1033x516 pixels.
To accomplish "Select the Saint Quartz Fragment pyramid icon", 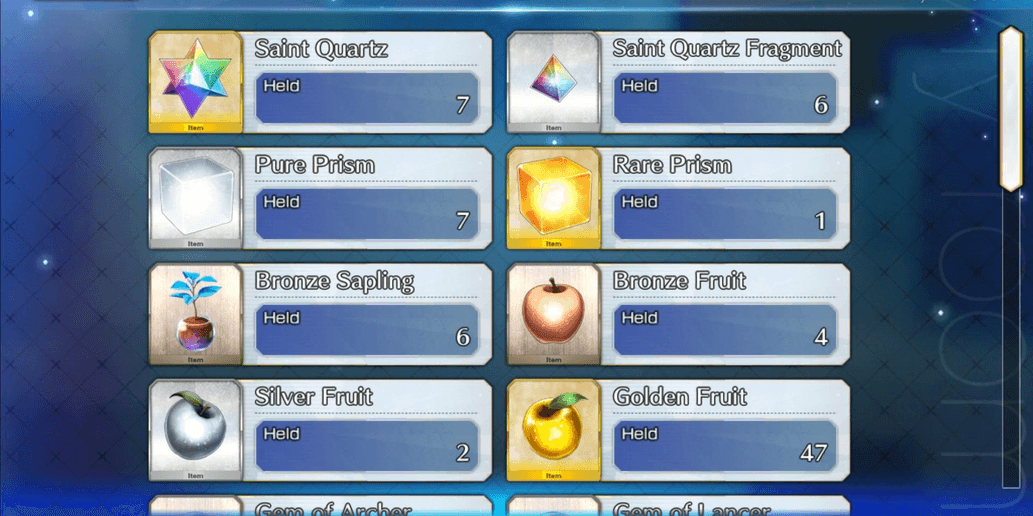I will pos(553,82).
